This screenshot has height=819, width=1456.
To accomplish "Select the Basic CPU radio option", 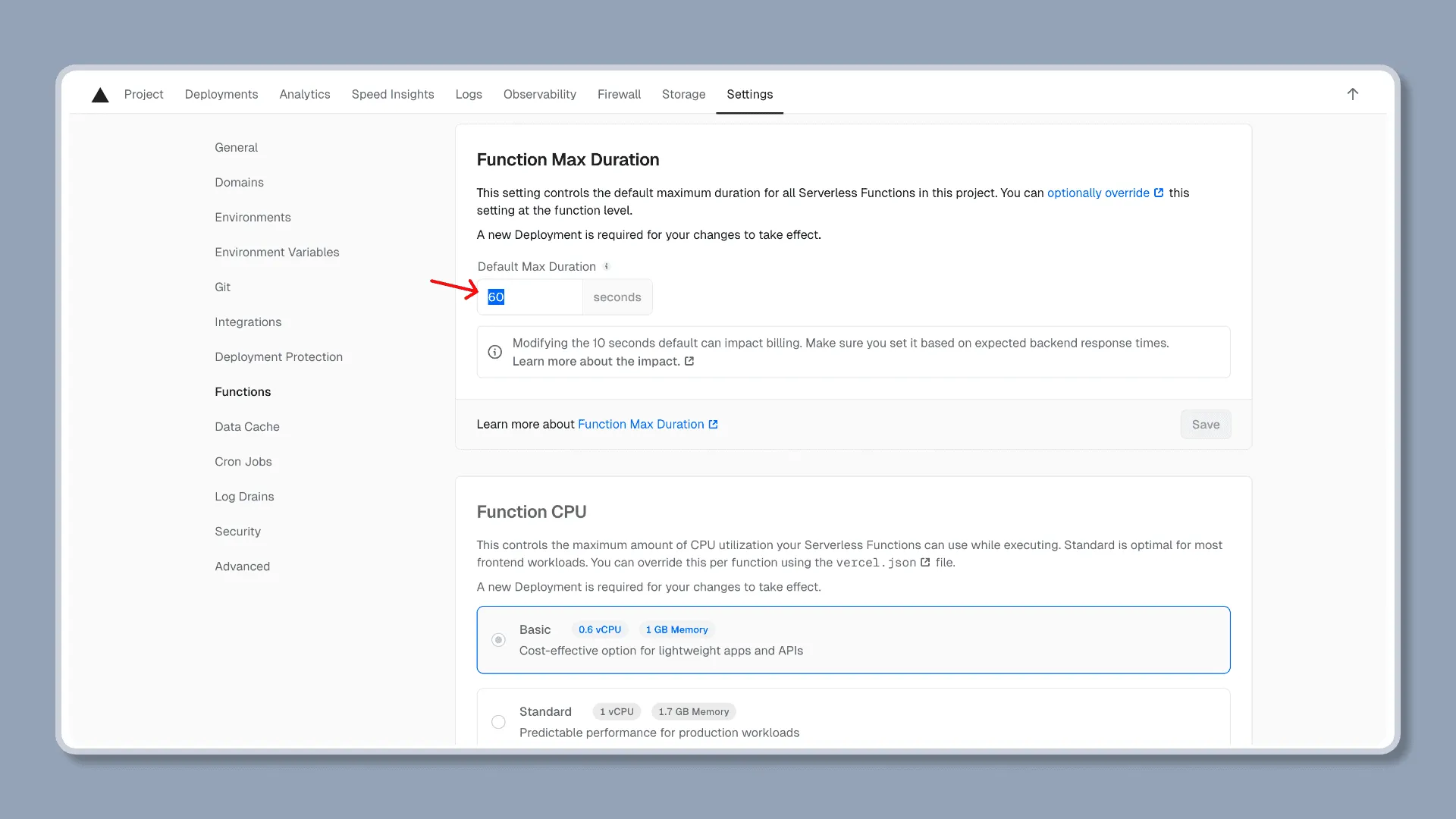I will pyautogui.click(x=498, y=640).
